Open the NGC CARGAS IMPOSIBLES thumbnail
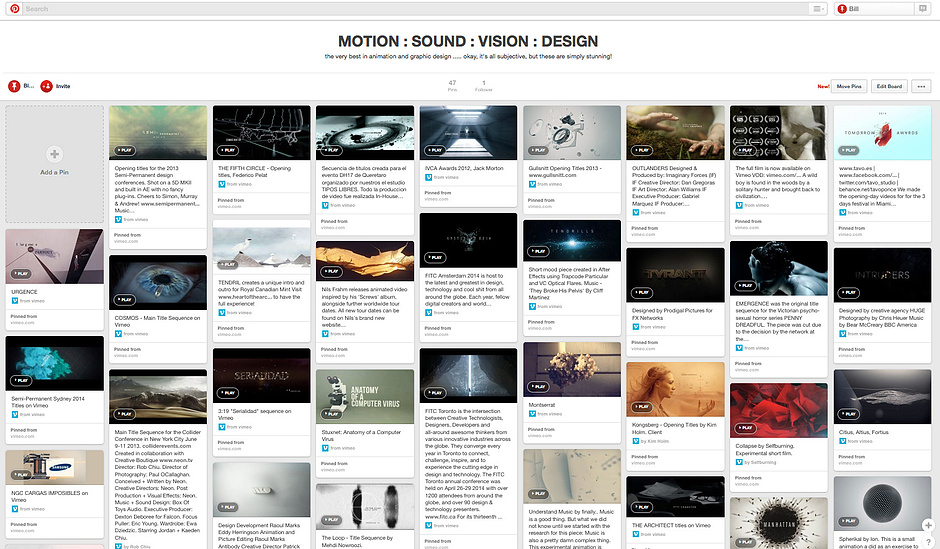940x549 pixels. [55, 467]
